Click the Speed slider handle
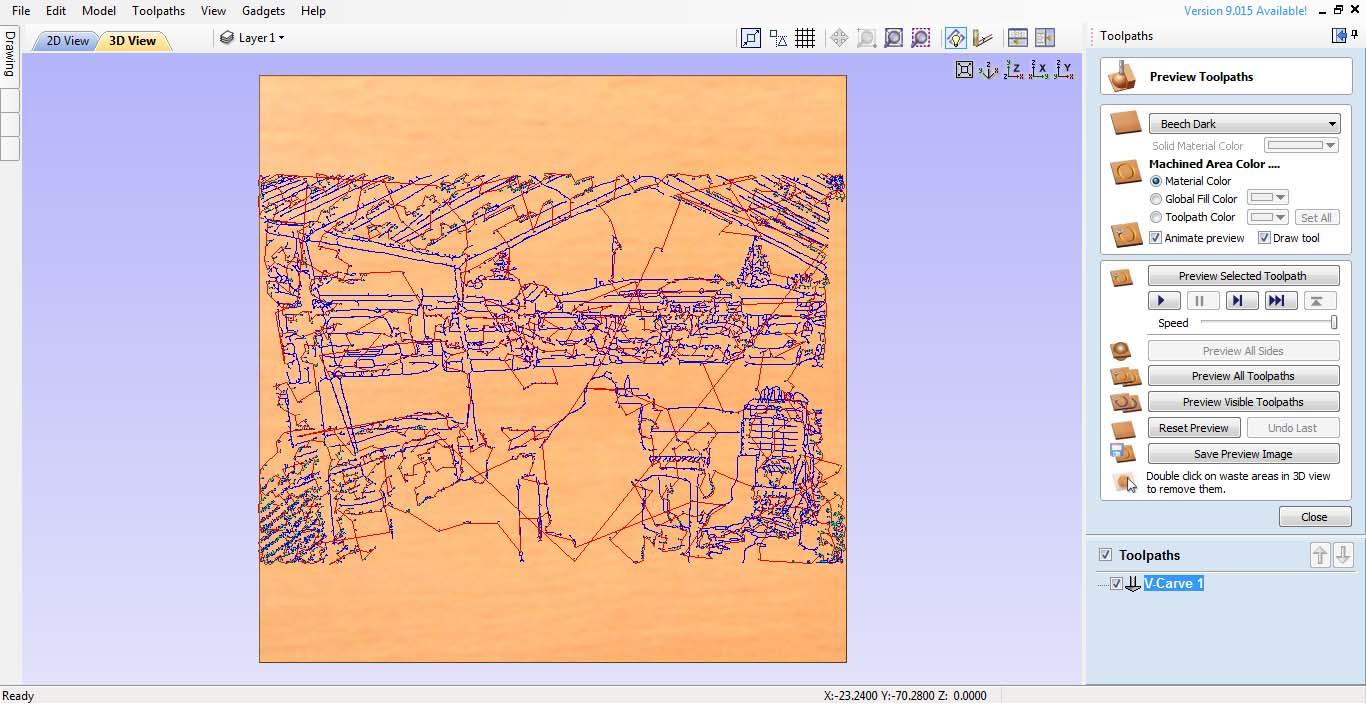Viewport: 1366px width, 704px height. (x=1334, y=323)
